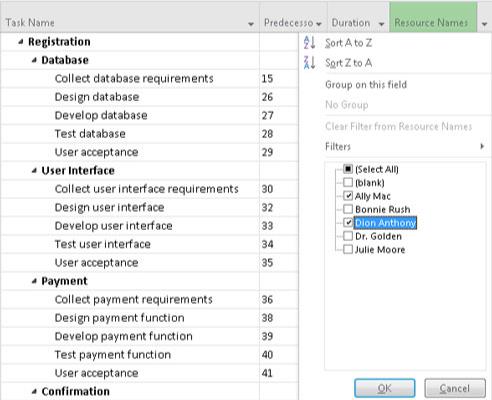The image size is (492, 400).
Task: Open the Duration column dropdown arrow
Action: (381, 24)
